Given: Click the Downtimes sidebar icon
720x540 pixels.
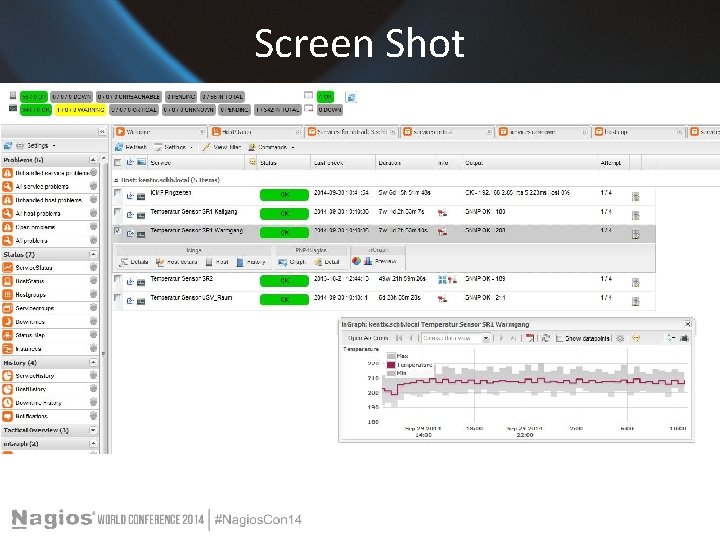Looking at the screenshot, I should (7, 321).
